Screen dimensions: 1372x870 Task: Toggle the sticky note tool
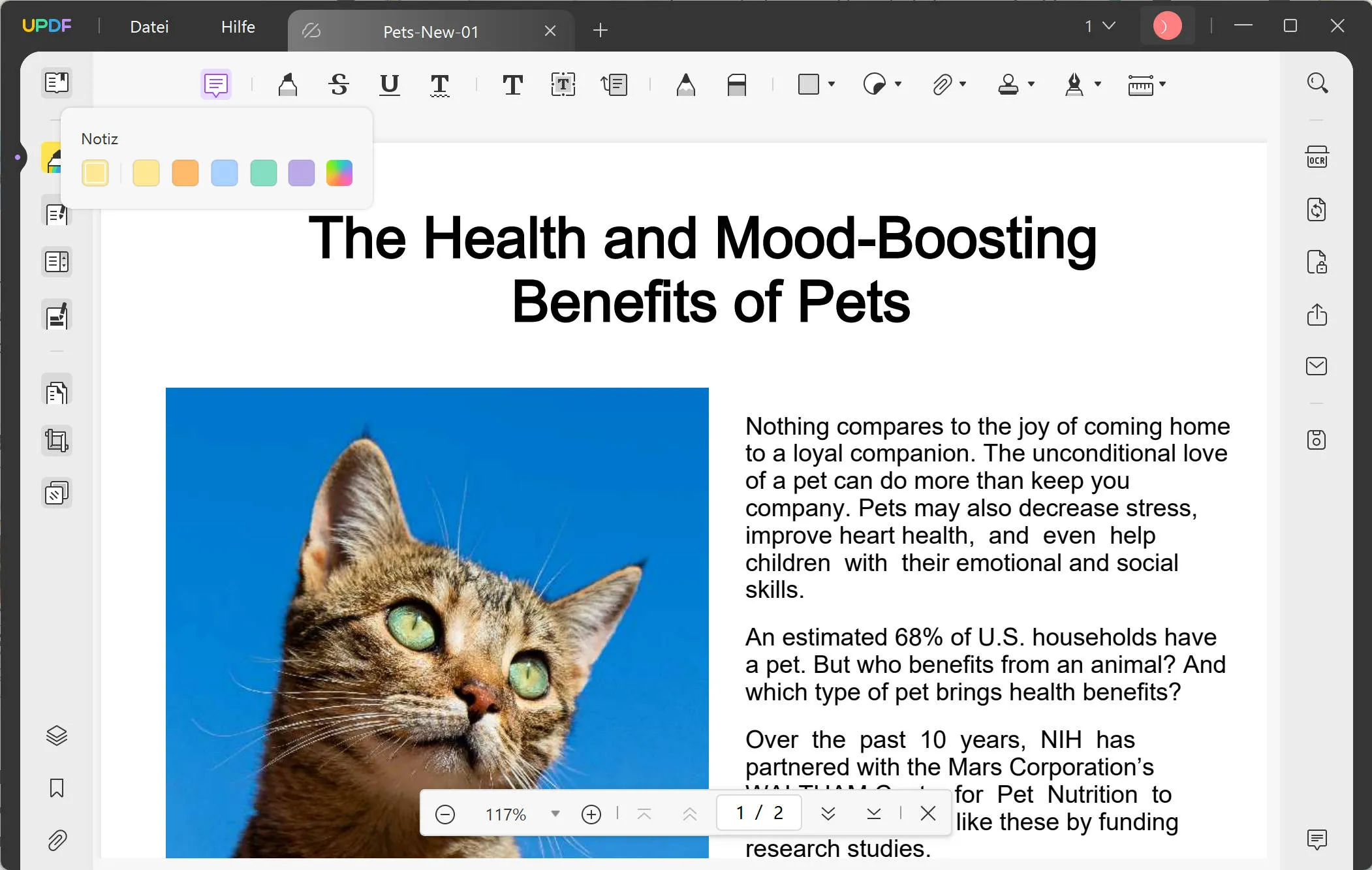[215, 85]
